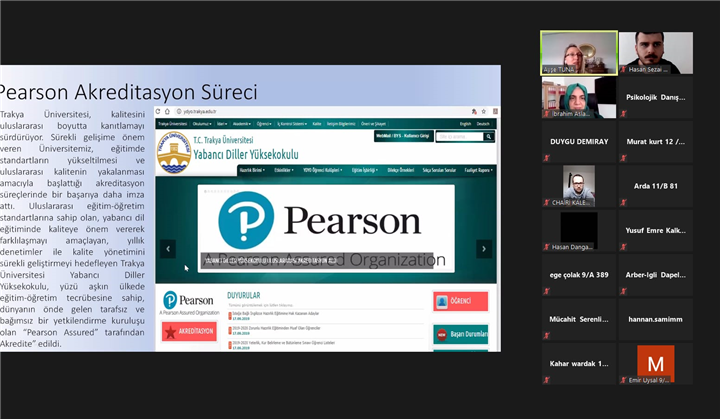Click the orange M avatar of Emir Uysal
This screenshot has width=720, height=419.
coord(656,363)
